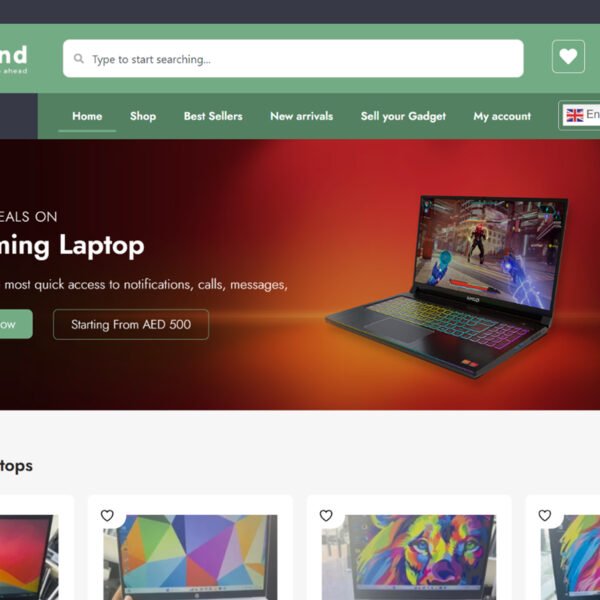Open the wishlist heart icon in header
The height and width of the screenshot is (600, 600).
click(568, 57)
